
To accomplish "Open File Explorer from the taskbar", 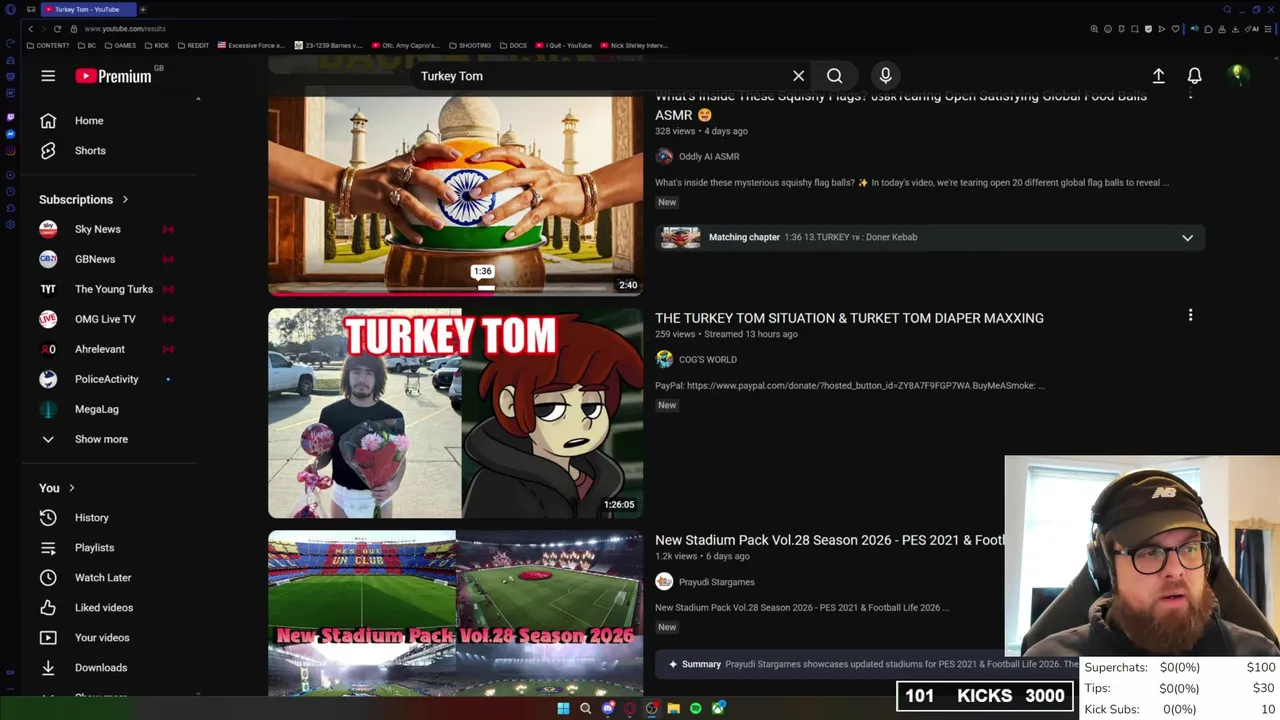I will [674, 708].
